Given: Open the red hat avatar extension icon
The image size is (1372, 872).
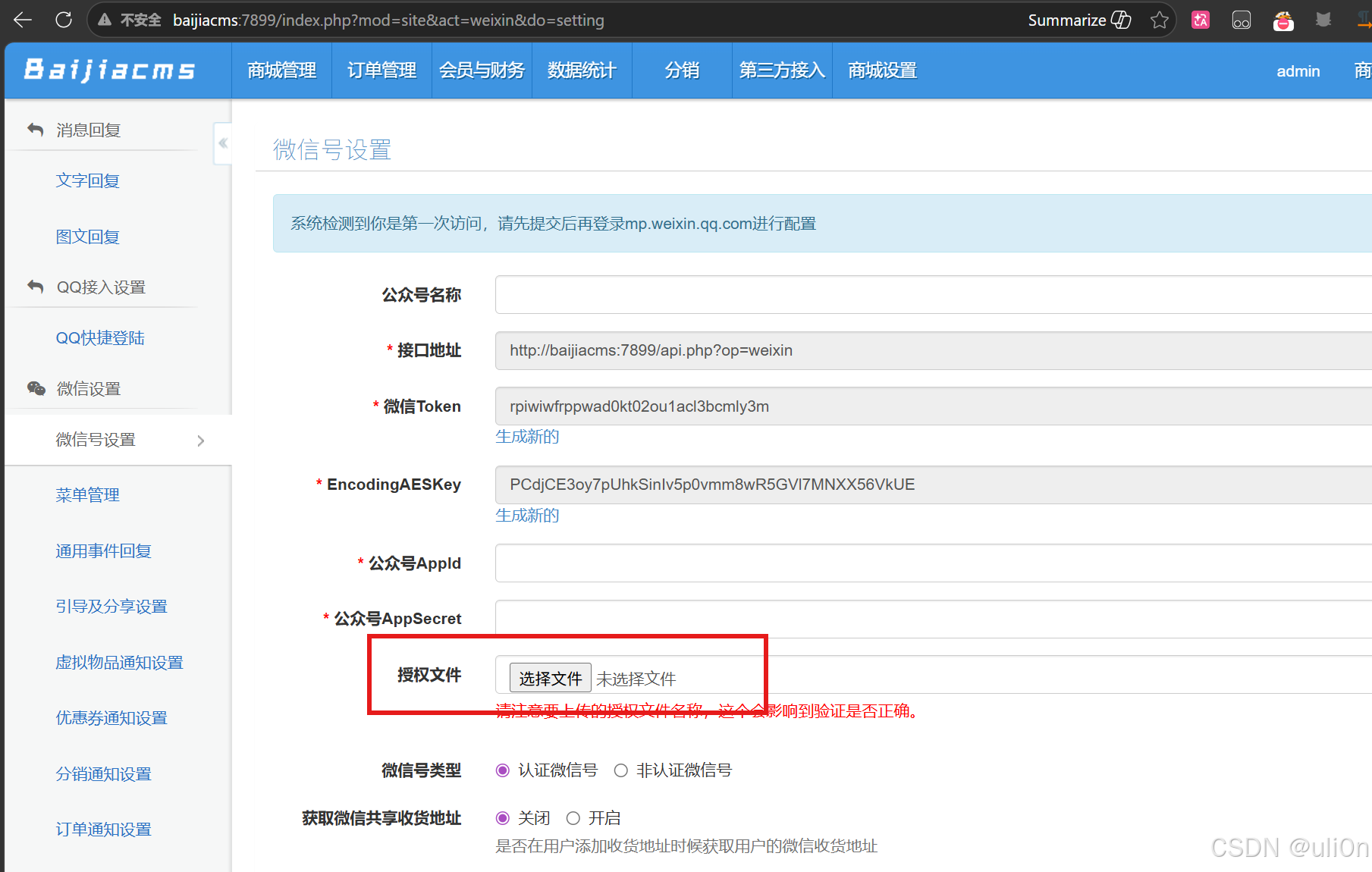Looking at the screenshot, I should tap(1283, 20).
